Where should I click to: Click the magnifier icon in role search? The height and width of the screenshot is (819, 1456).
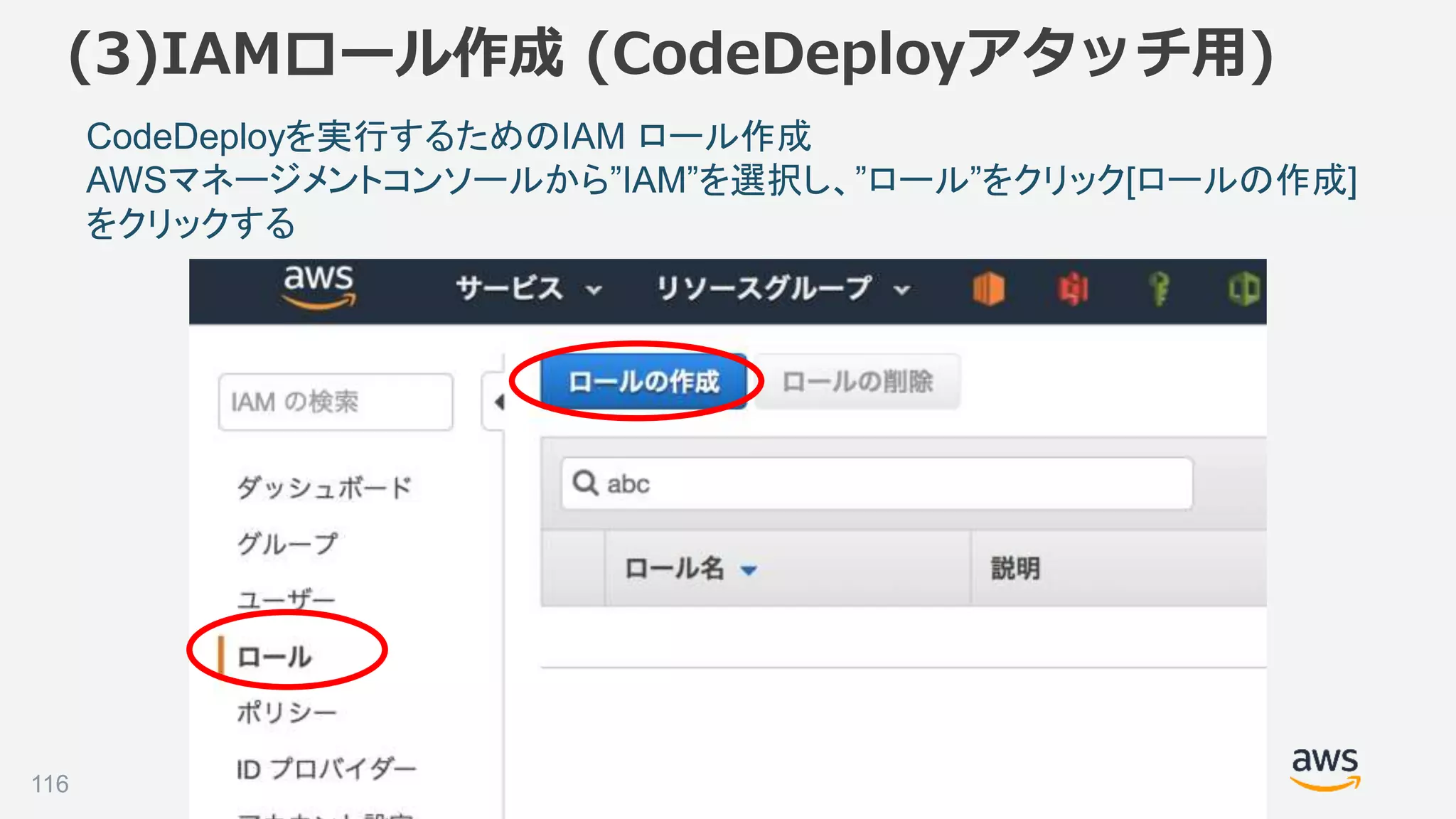585,483
